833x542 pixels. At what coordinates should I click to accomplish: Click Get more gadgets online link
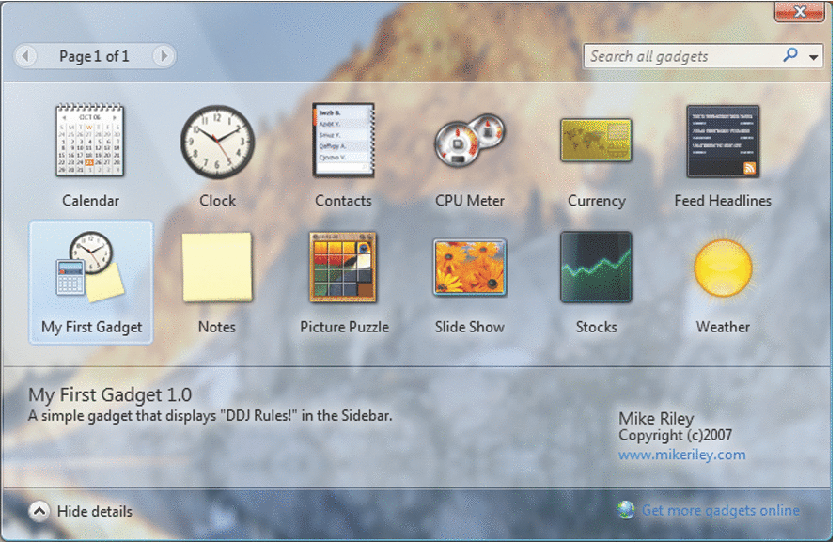720,510
